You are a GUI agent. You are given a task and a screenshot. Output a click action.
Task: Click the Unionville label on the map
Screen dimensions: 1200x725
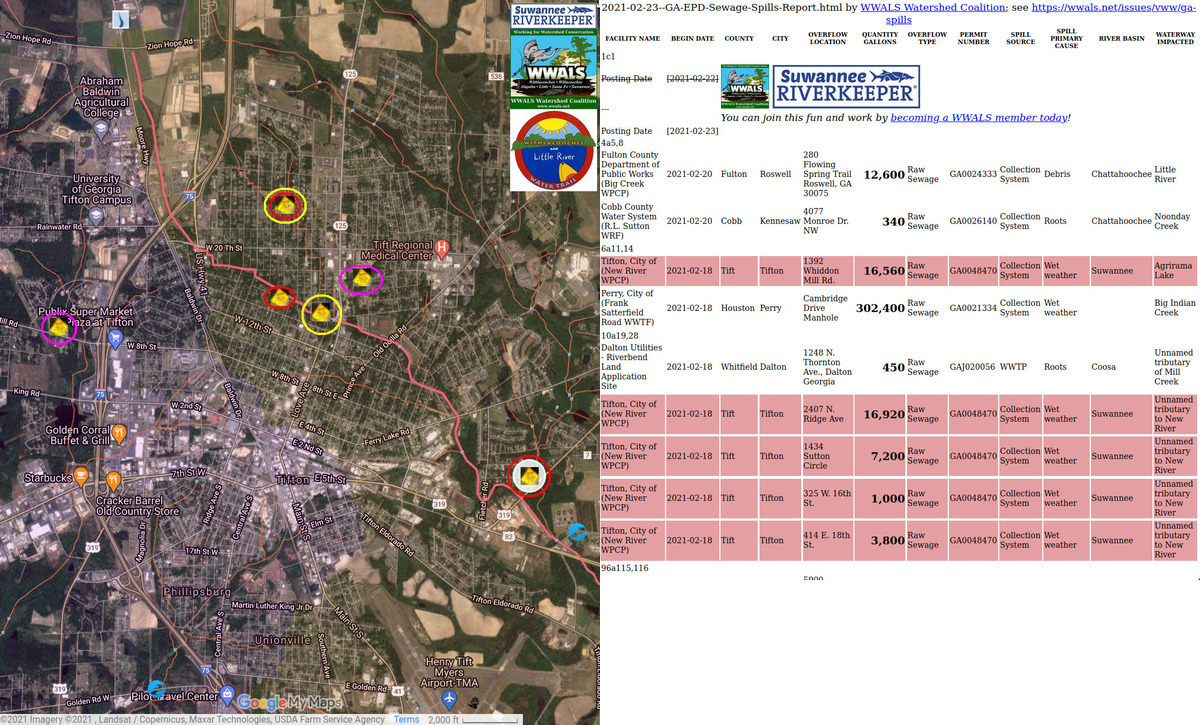coord(283,640)
